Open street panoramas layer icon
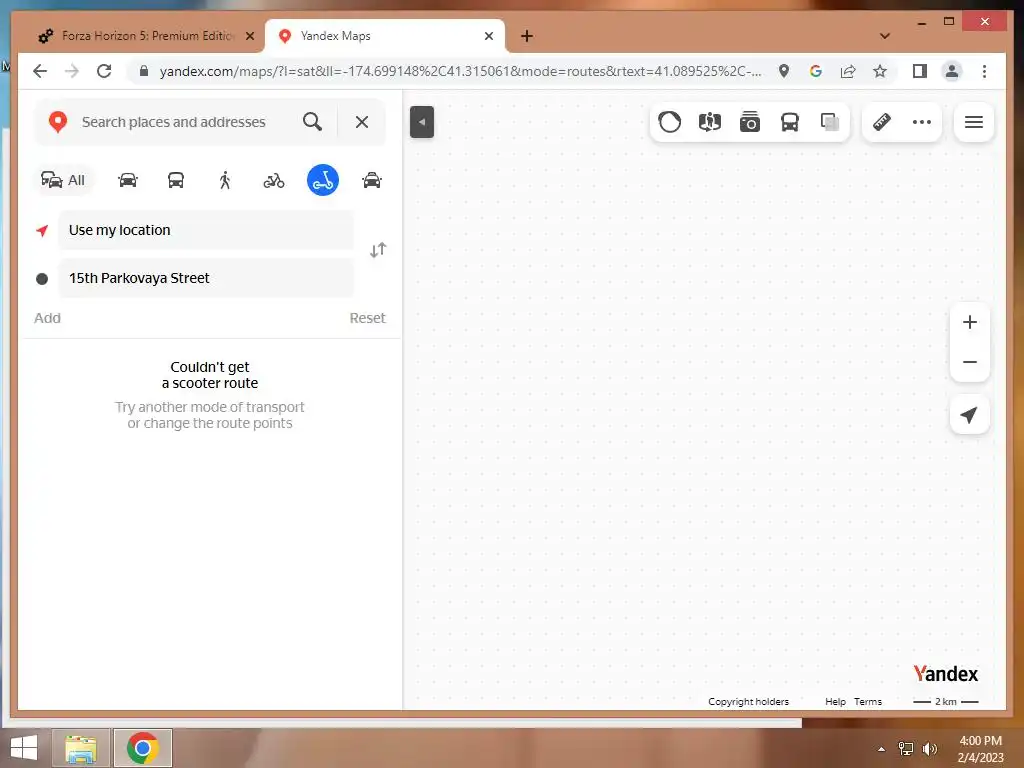The image size is (1024, 768). 710,122
